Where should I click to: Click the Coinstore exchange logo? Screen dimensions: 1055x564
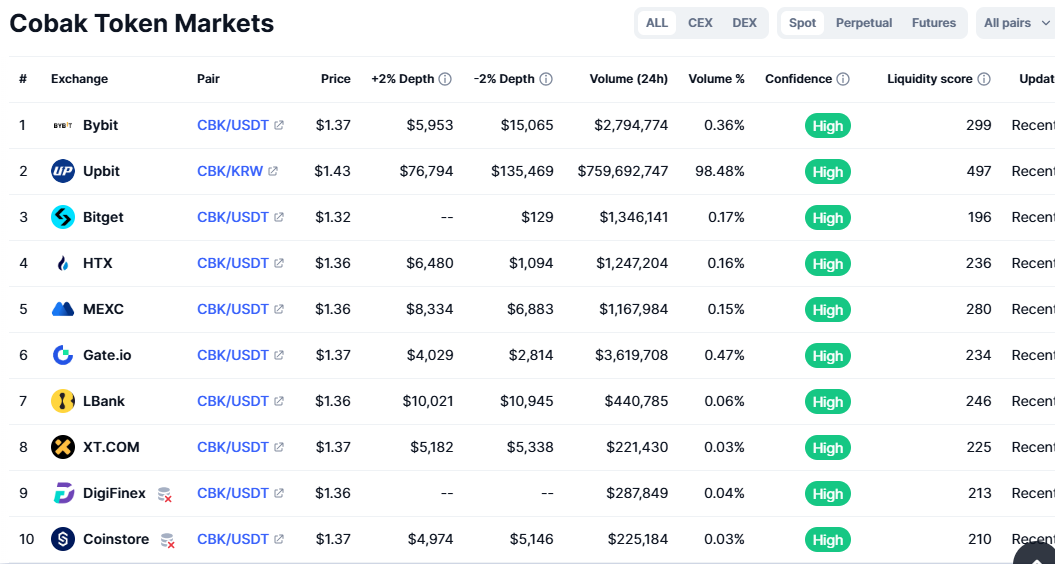[63, 539]
